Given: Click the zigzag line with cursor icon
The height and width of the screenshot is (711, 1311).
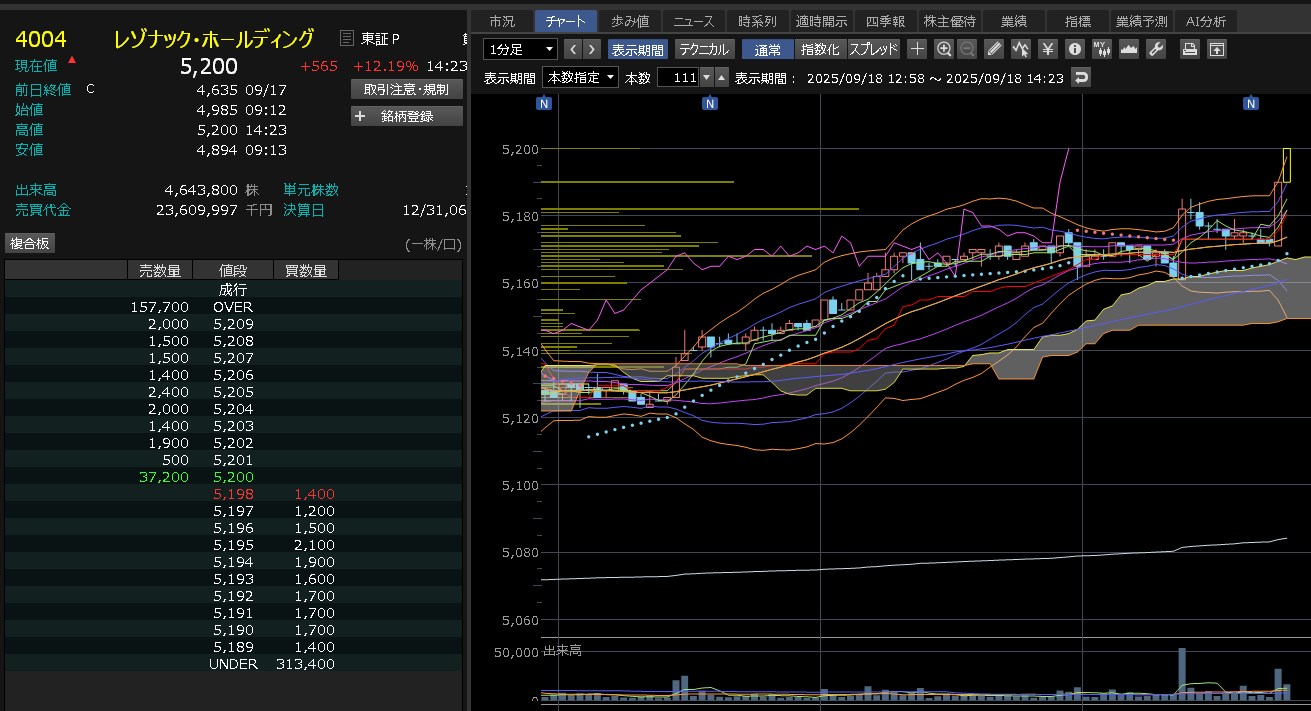Looking at the screenshot, I should click(x=1021, y=48).
